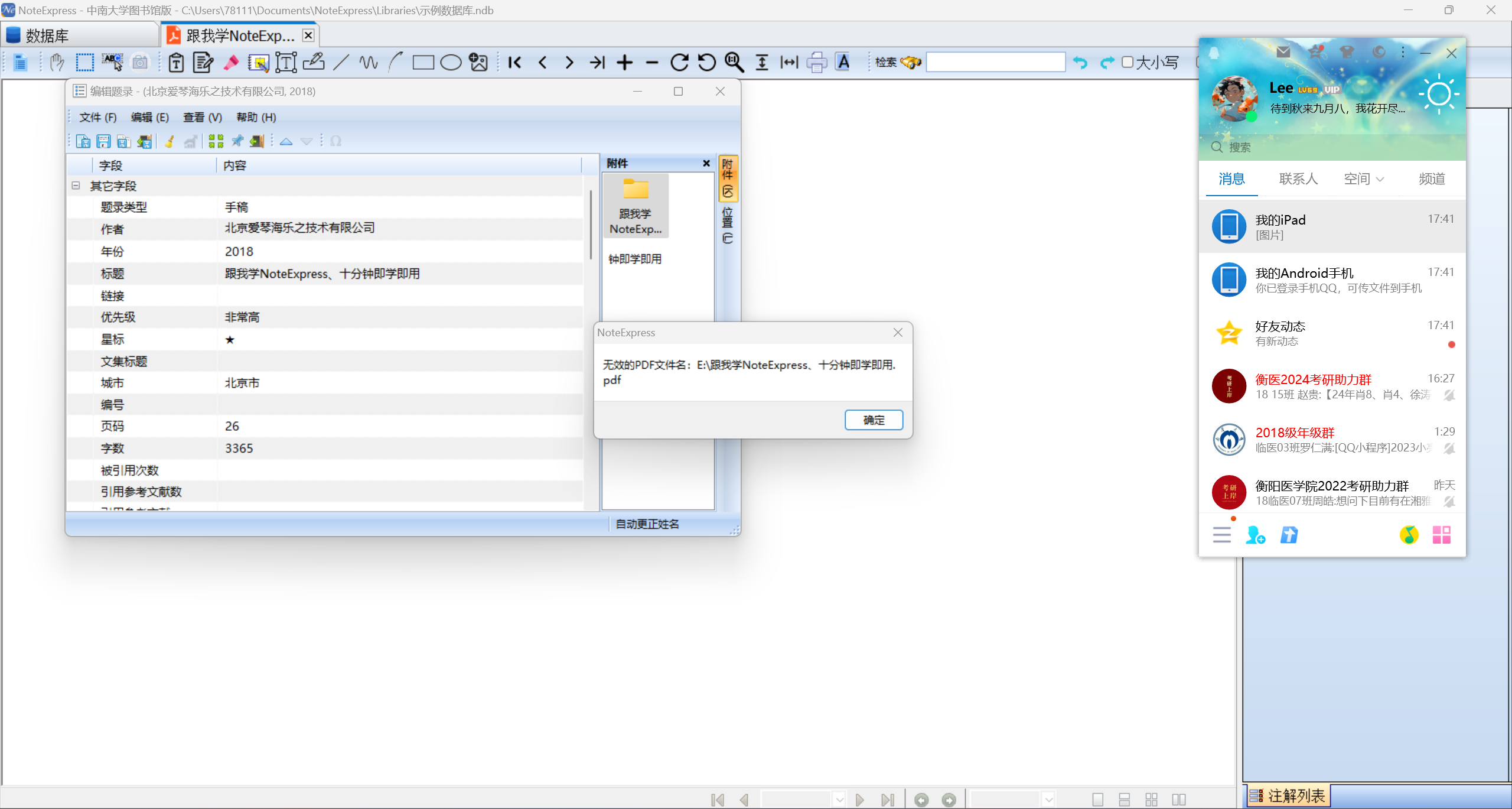Select the hand pan tool
Viewport: 1512px width, 809px height.
click(x=57, y=62)
